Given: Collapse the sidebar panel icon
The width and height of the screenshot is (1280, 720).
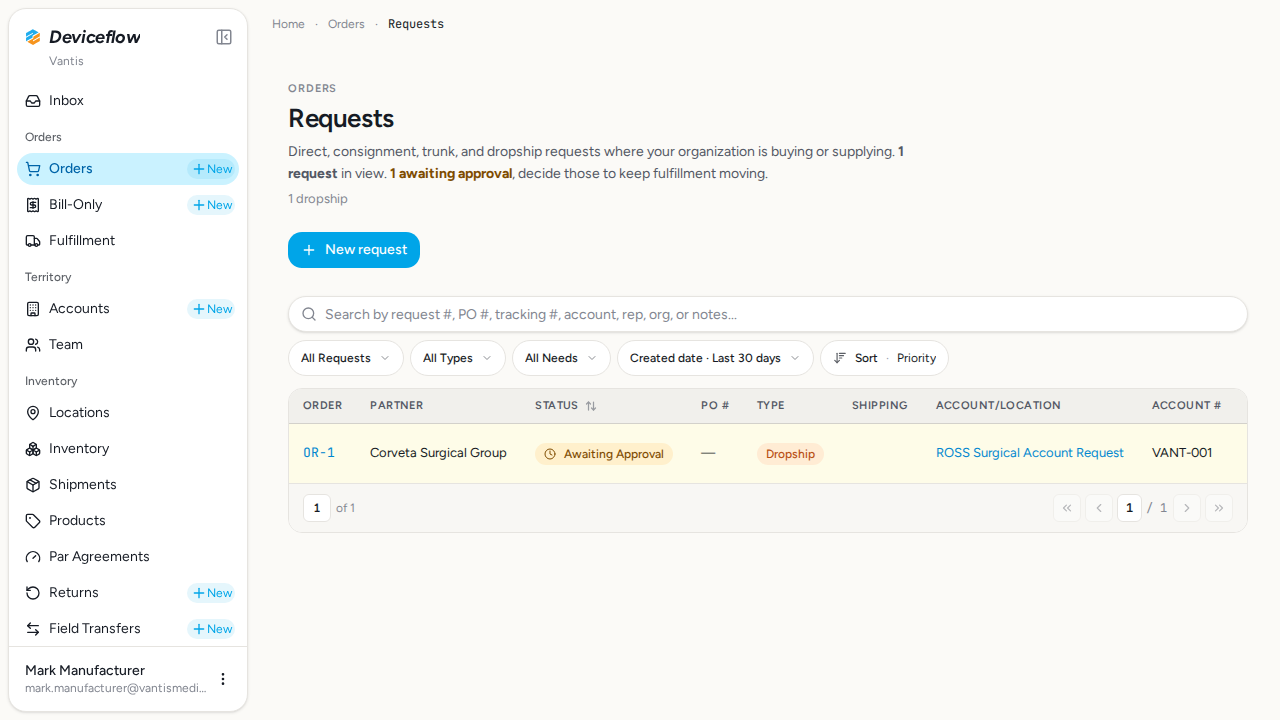Looking at the screenshot, I should (224, 37).
